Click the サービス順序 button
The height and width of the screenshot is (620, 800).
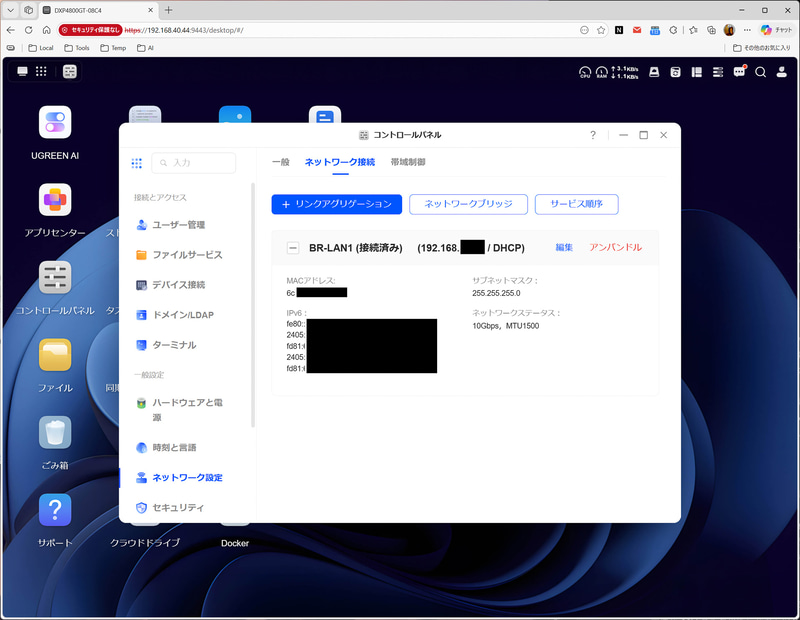point(577,204)
